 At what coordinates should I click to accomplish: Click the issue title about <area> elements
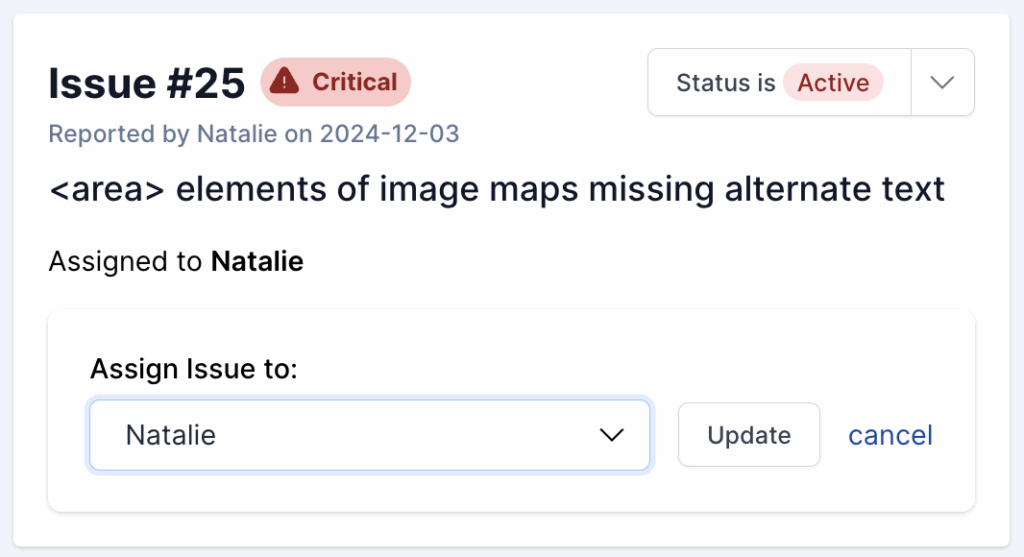click(496, 189)
